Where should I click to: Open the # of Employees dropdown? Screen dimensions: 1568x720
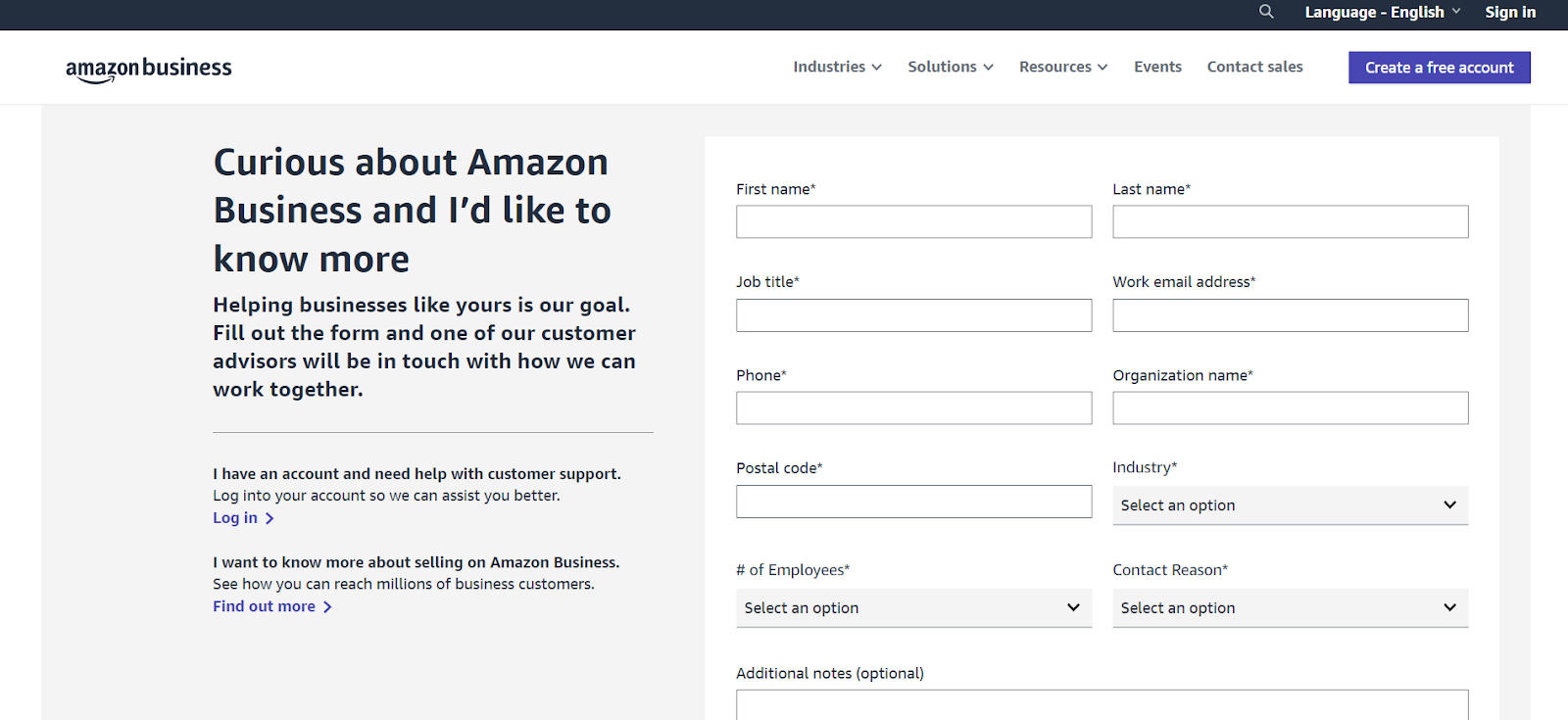pos(913,608)
